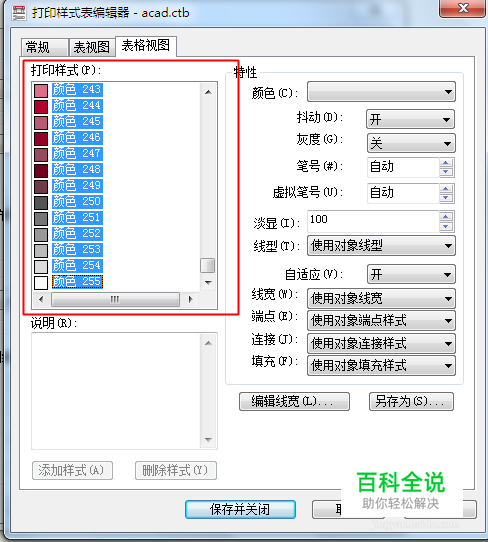Select 颜色 246 in print styles
This screenshot has height=542, width=488.
pos(77,138)
